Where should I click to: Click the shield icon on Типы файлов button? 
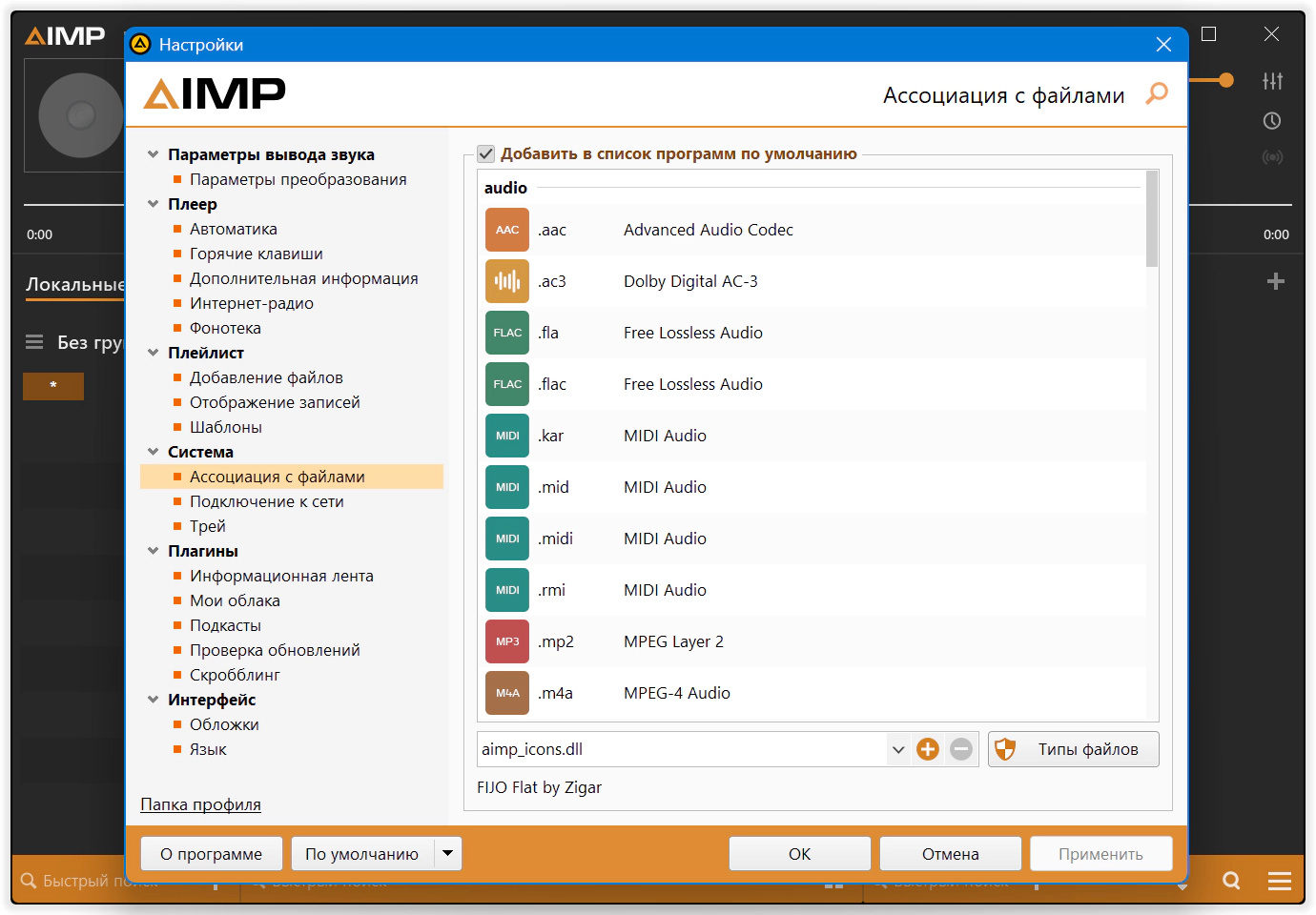click(1005, 749)
